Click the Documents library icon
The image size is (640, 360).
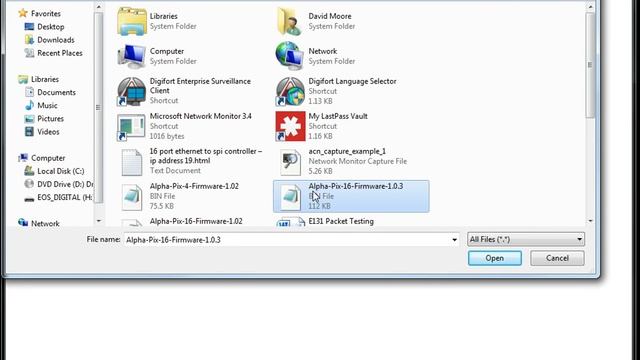click(x=29, y=92)
